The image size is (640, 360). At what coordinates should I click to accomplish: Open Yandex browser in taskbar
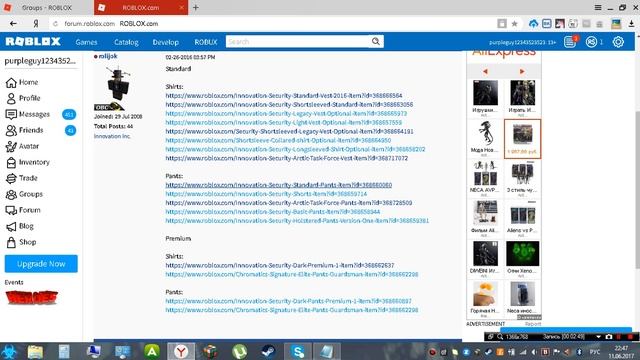(181, 351)
